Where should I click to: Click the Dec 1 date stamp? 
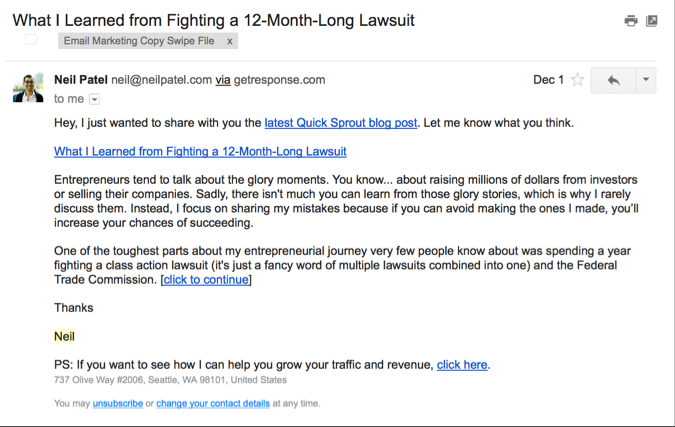[548, 80]
